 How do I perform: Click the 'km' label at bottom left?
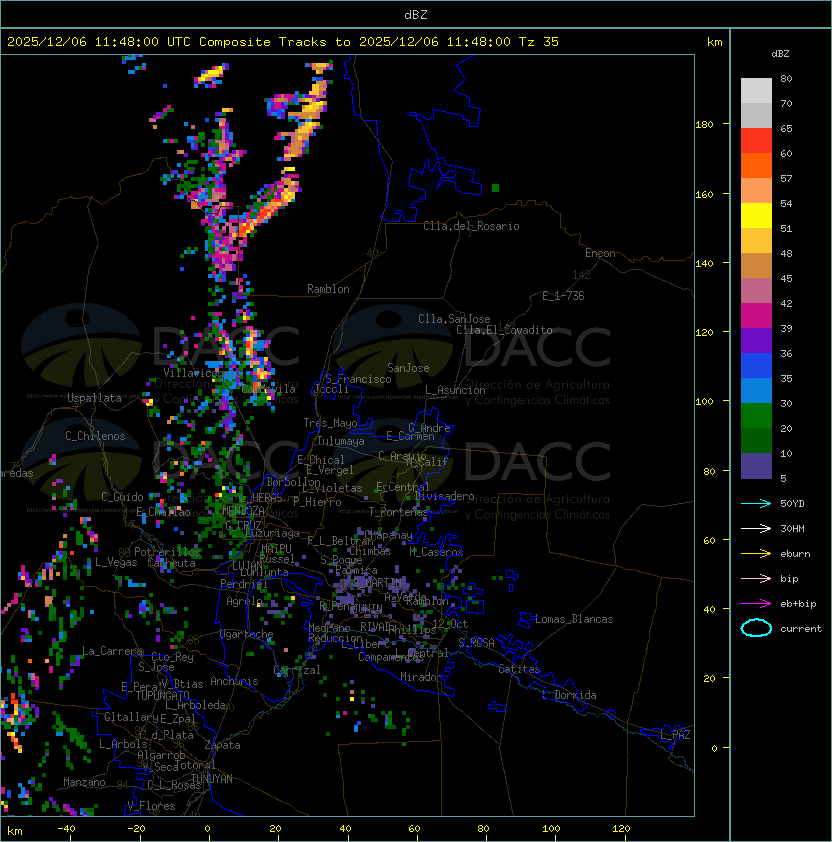pos(15,831)
